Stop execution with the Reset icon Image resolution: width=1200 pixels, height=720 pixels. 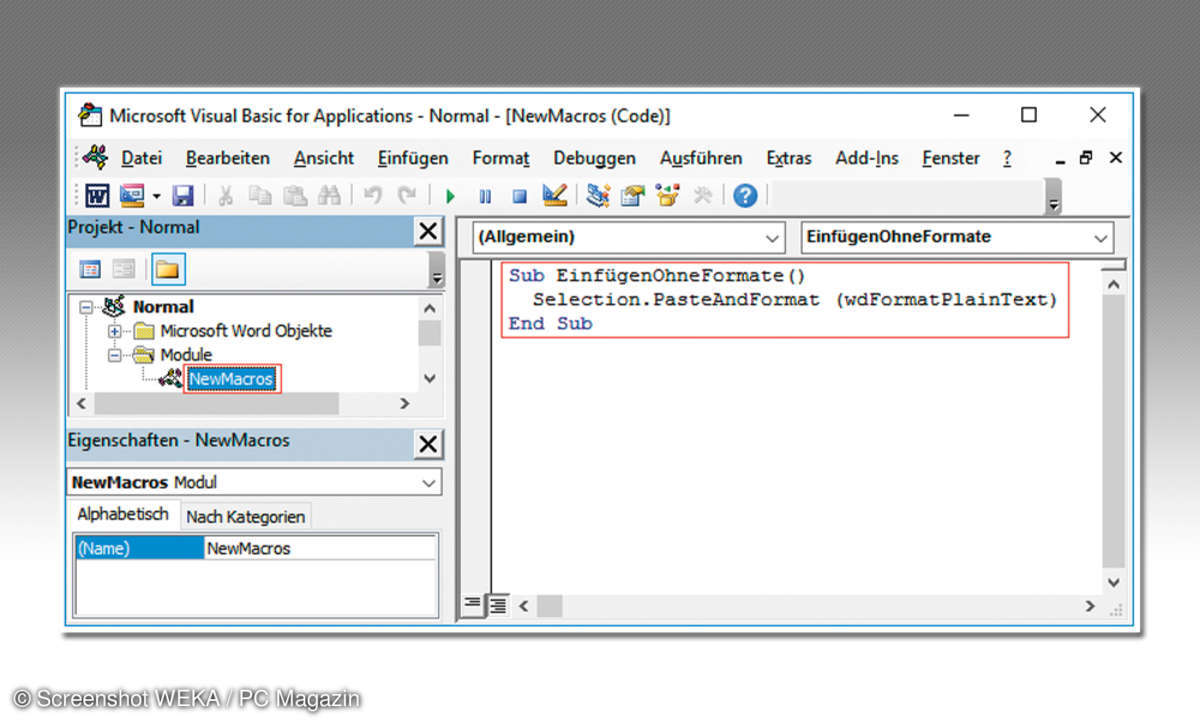point(519,196)
